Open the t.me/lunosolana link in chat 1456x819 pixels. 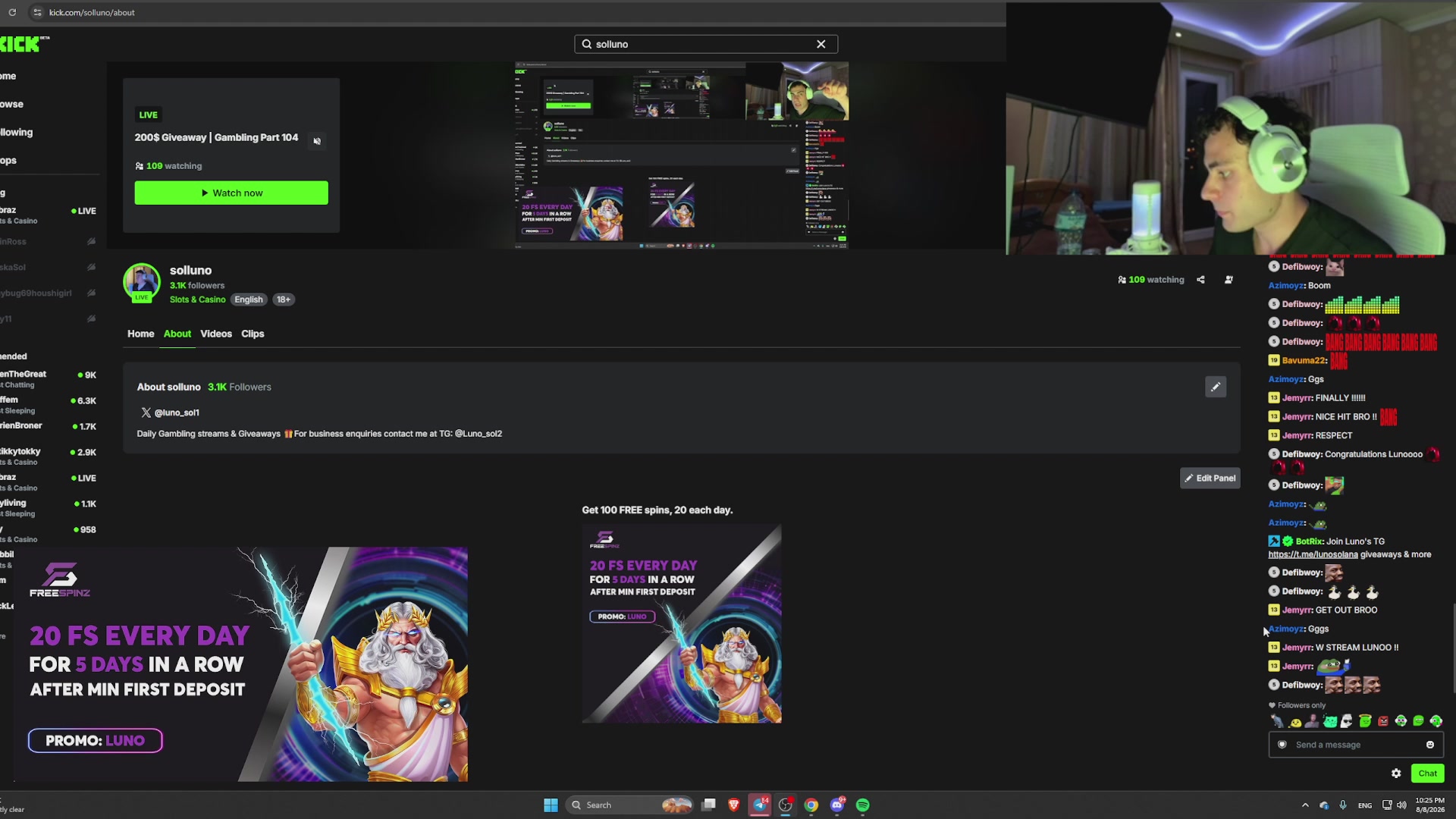pyautogui.click(x=1313, y=554)
